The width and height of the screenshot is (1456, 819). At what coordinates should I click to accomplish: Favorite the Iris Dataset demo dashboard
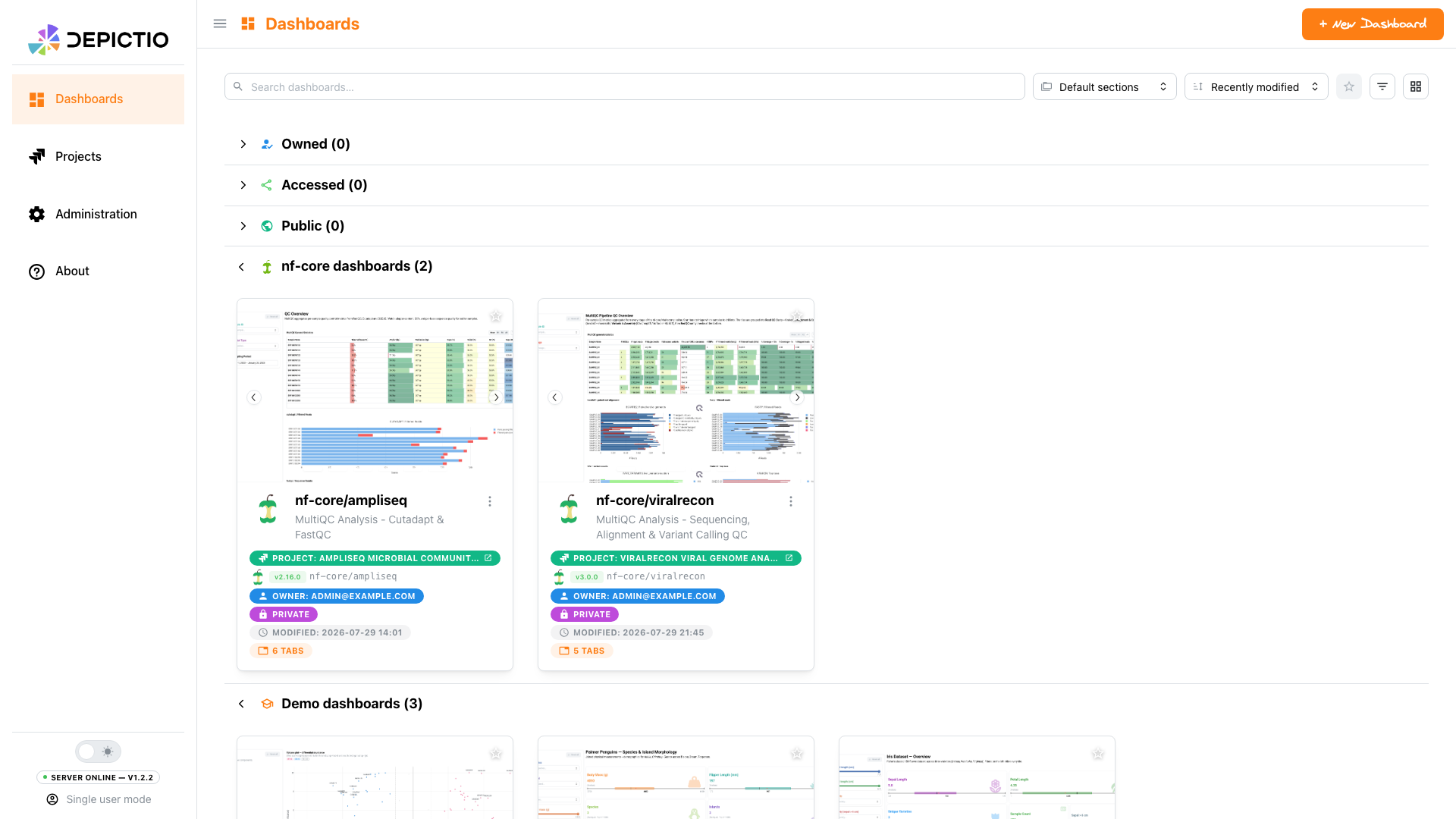pyautogui.click(x=1098, y=754)
